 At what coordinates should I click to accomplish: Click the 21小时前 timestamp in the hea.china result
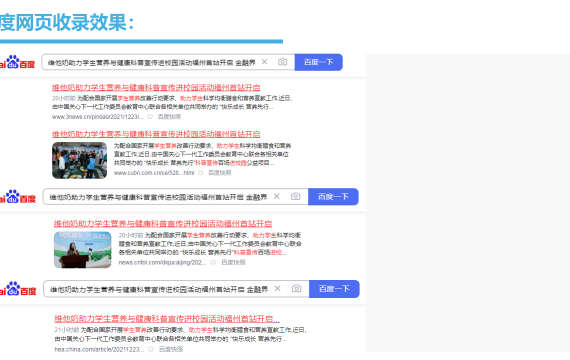tap(67, 330)
